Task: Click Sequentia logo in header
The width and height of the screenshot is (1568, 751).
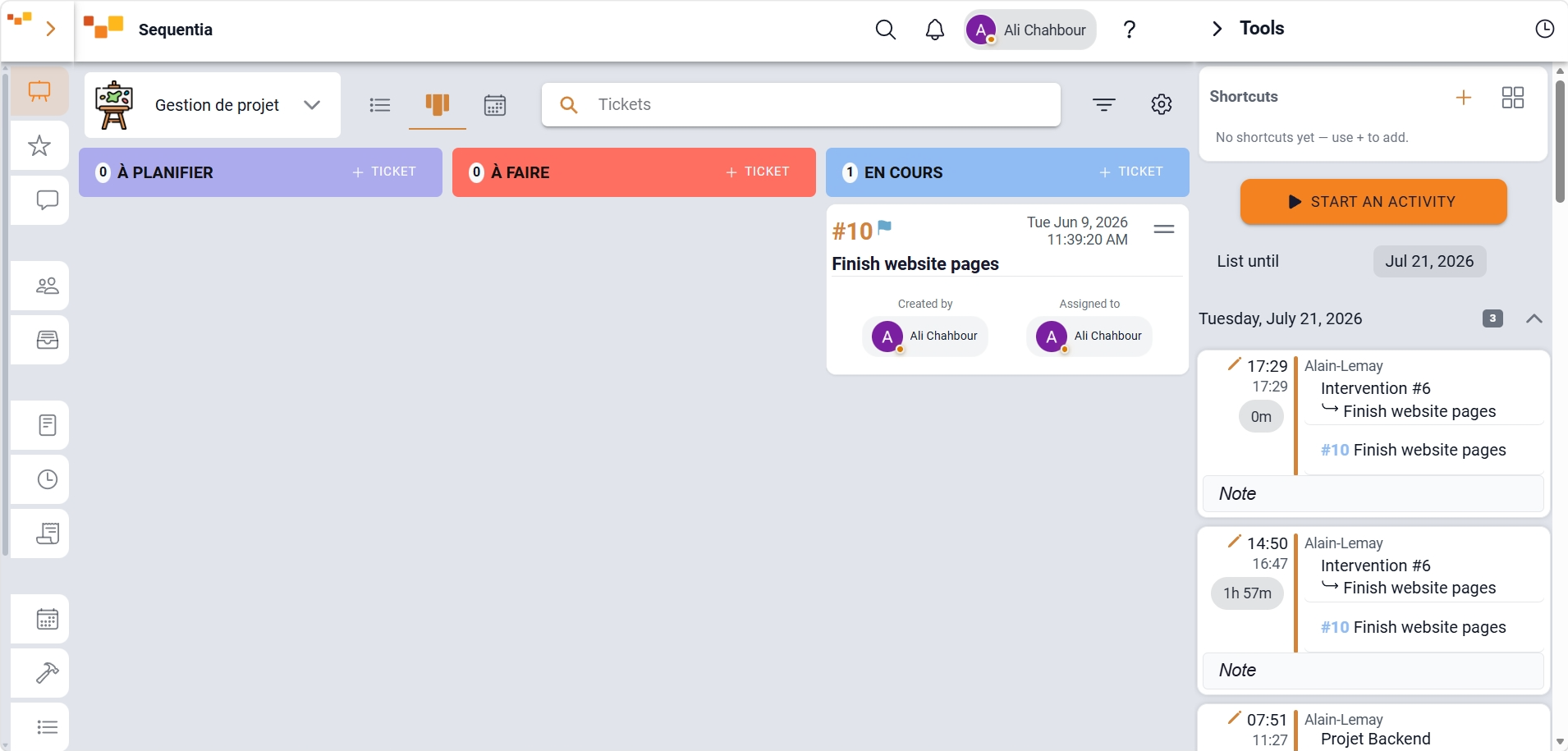Action: (103, 28)
